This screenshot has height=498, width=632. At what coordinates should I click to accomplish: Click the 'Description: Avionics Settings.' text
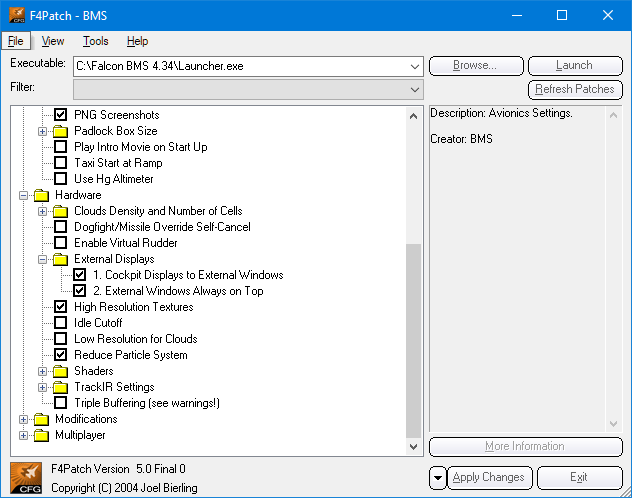[501, 113]
